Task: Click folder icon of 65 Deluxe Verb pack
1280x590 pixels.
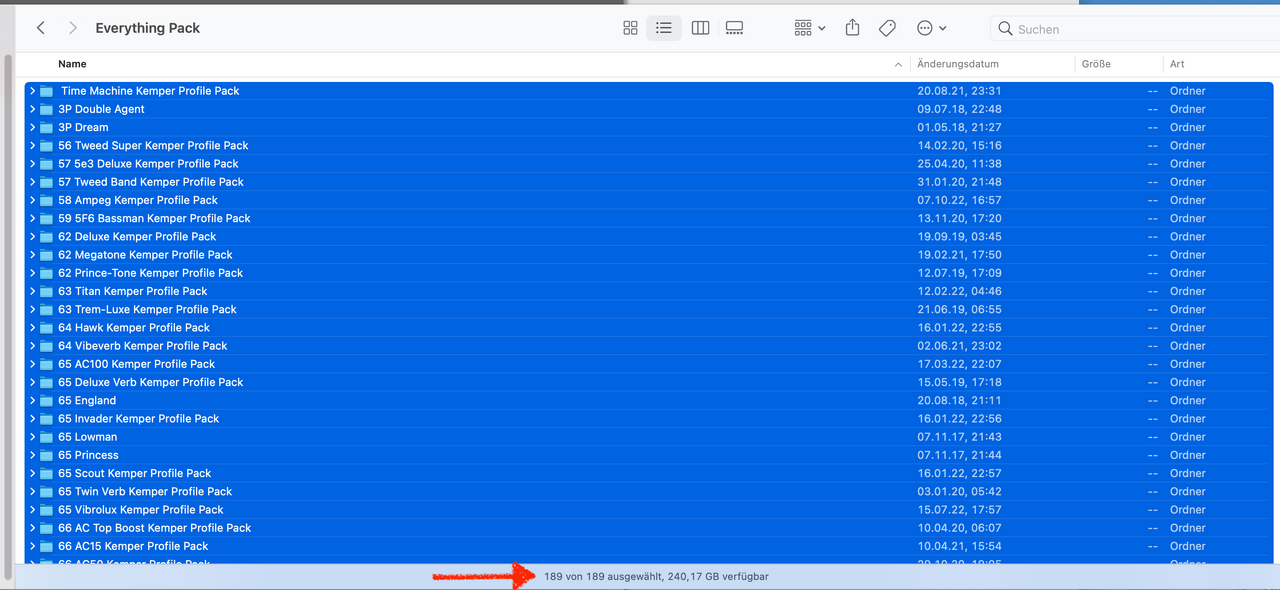Action: (47, 382)
